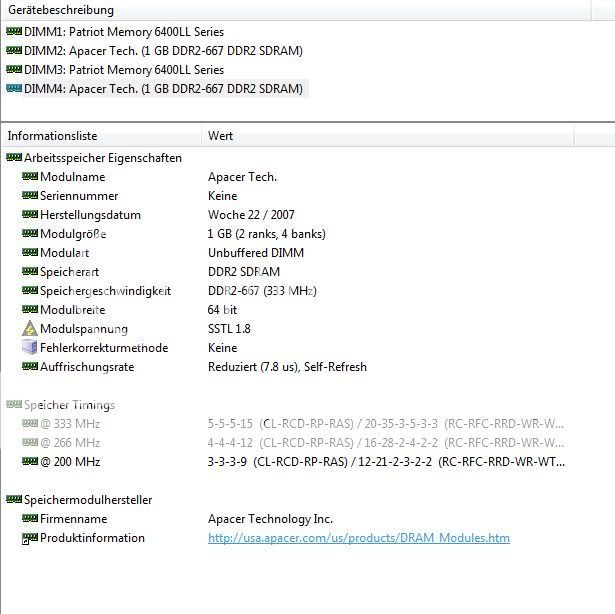
Task: Click the value 'Reduziert (7.8 us), Self-Refresh'
Action: tap(287, 367)
